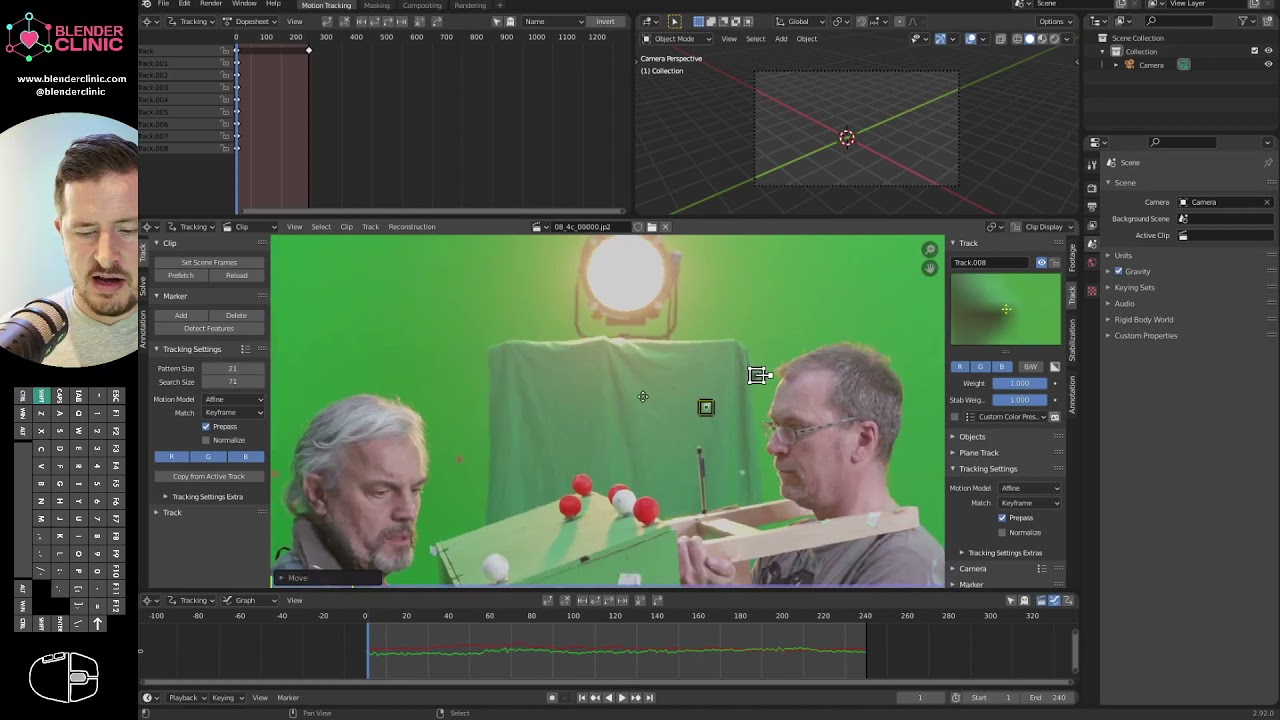This screenshot has width=1280, height=720.
Task: Open the Playback menu
Action: click(x=187, y=698)
